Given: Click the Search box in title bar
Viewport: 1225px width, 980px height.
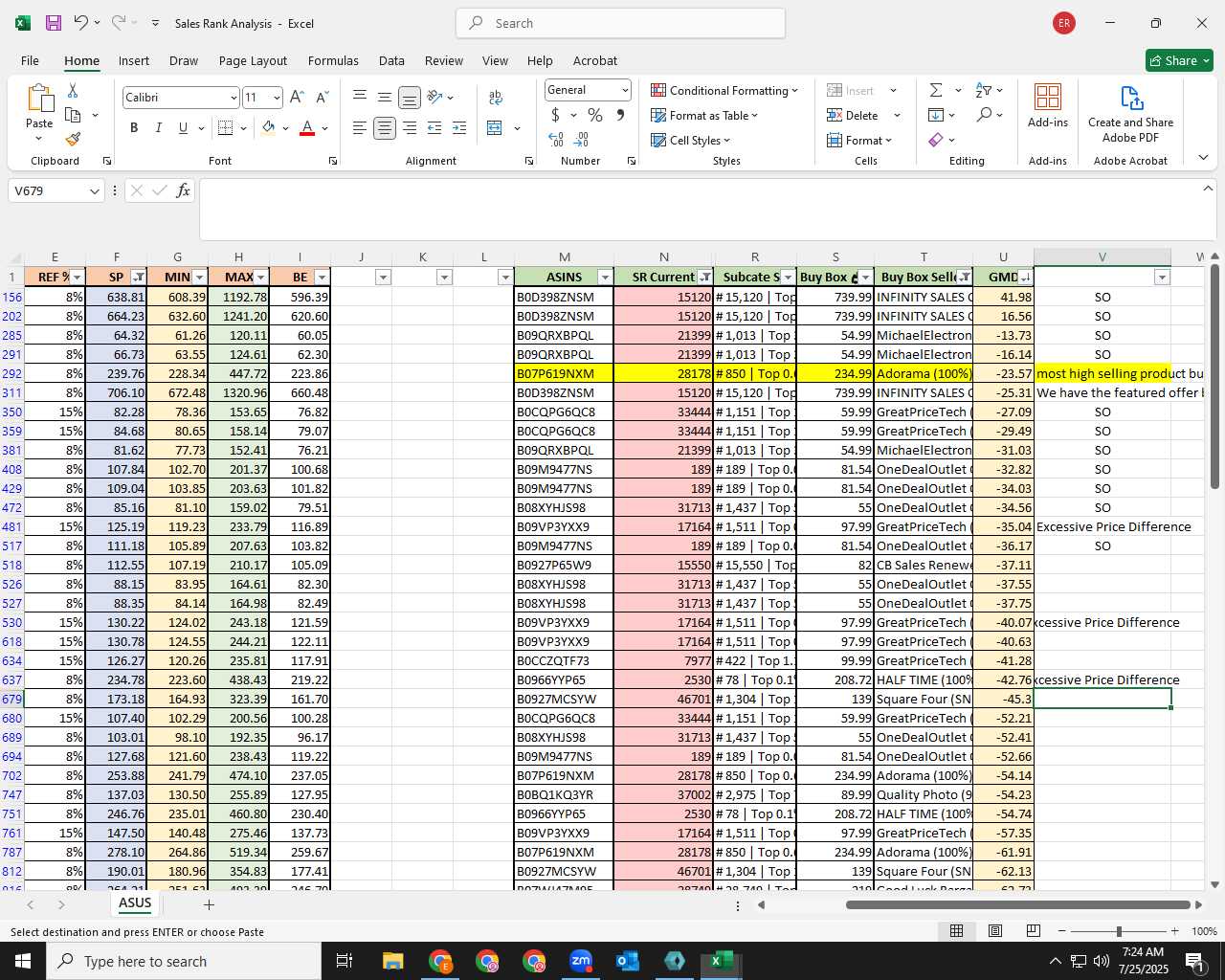Looking at the screenshot, I should point(620,23).
